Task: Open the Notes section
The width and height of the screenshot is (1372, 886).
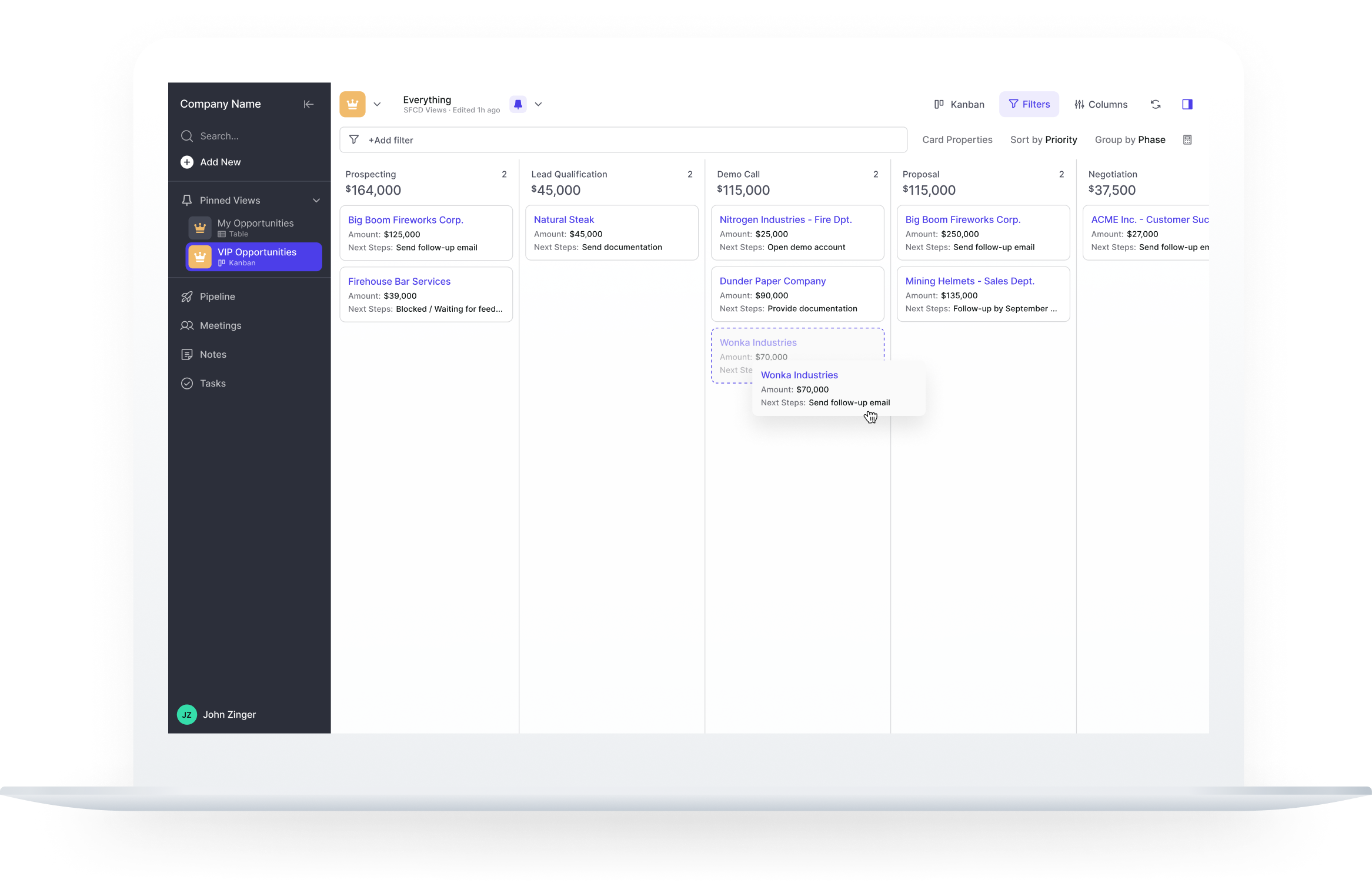Action: (212, 354)
